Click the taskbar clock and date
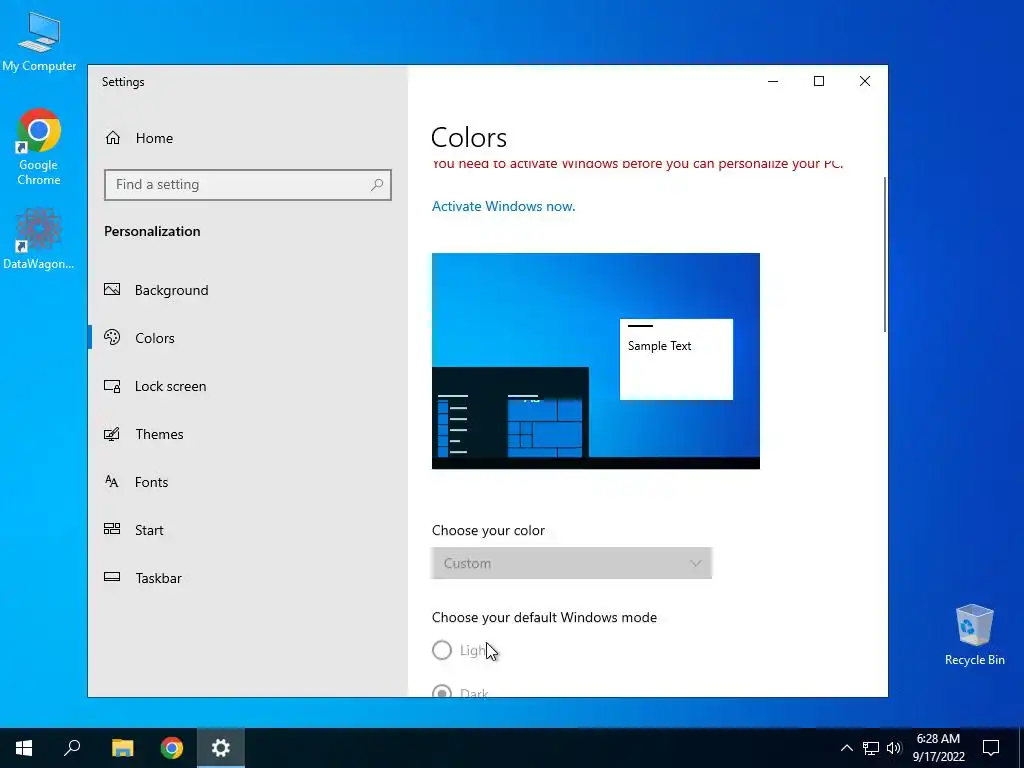This screenshot has width=1024, height=768. click(x=938, y=748)
